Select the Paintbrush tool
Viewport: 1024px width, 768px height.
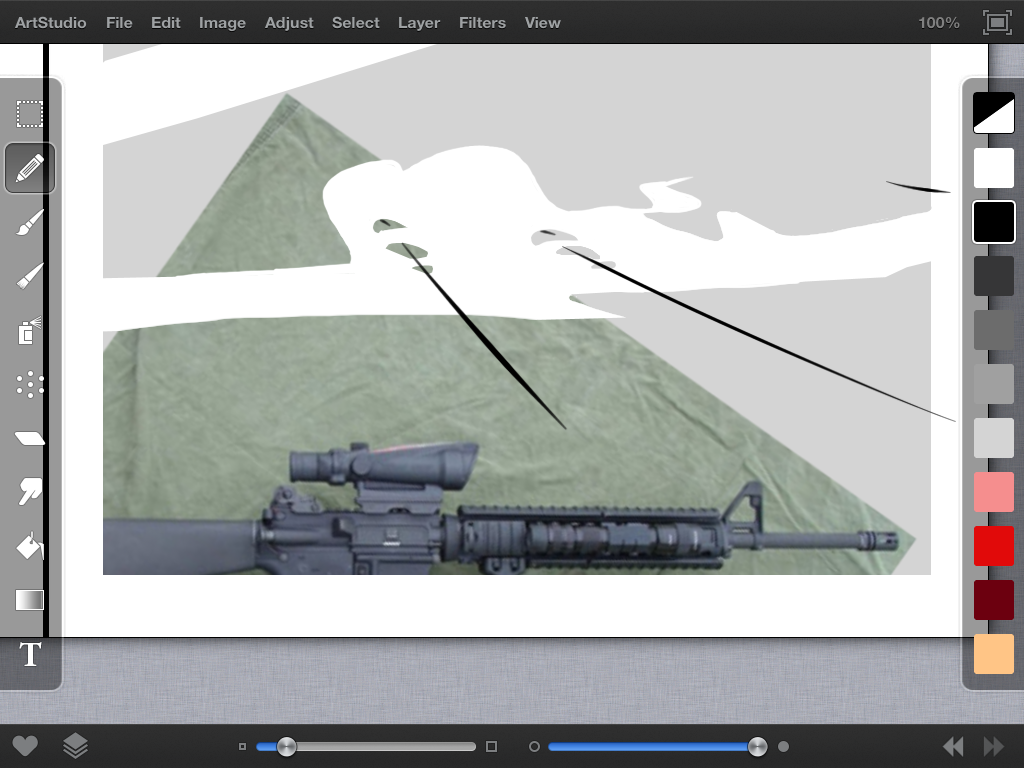coord(29,223)
